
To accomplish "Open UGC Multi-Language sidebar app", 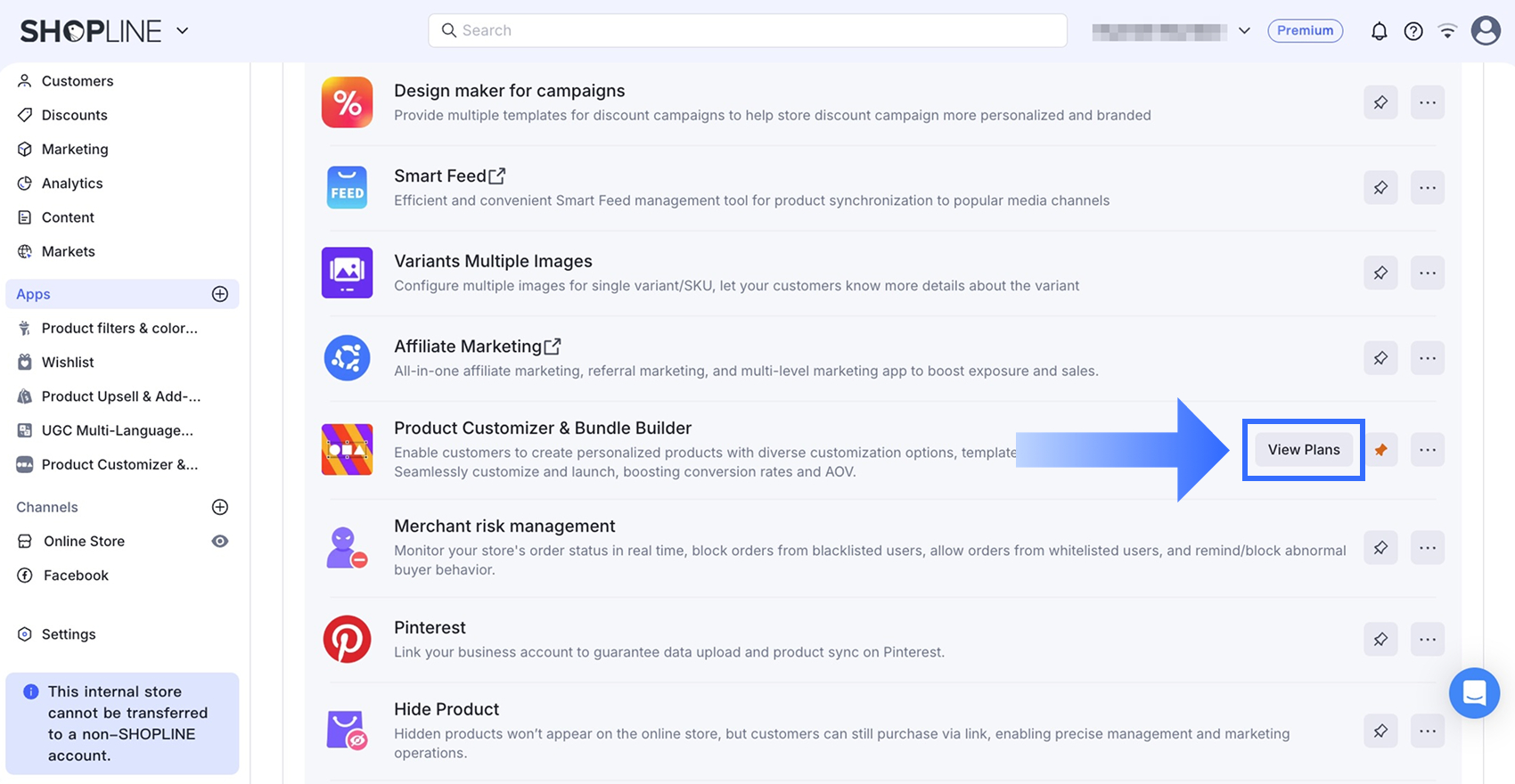I will [x=117, y=430].
